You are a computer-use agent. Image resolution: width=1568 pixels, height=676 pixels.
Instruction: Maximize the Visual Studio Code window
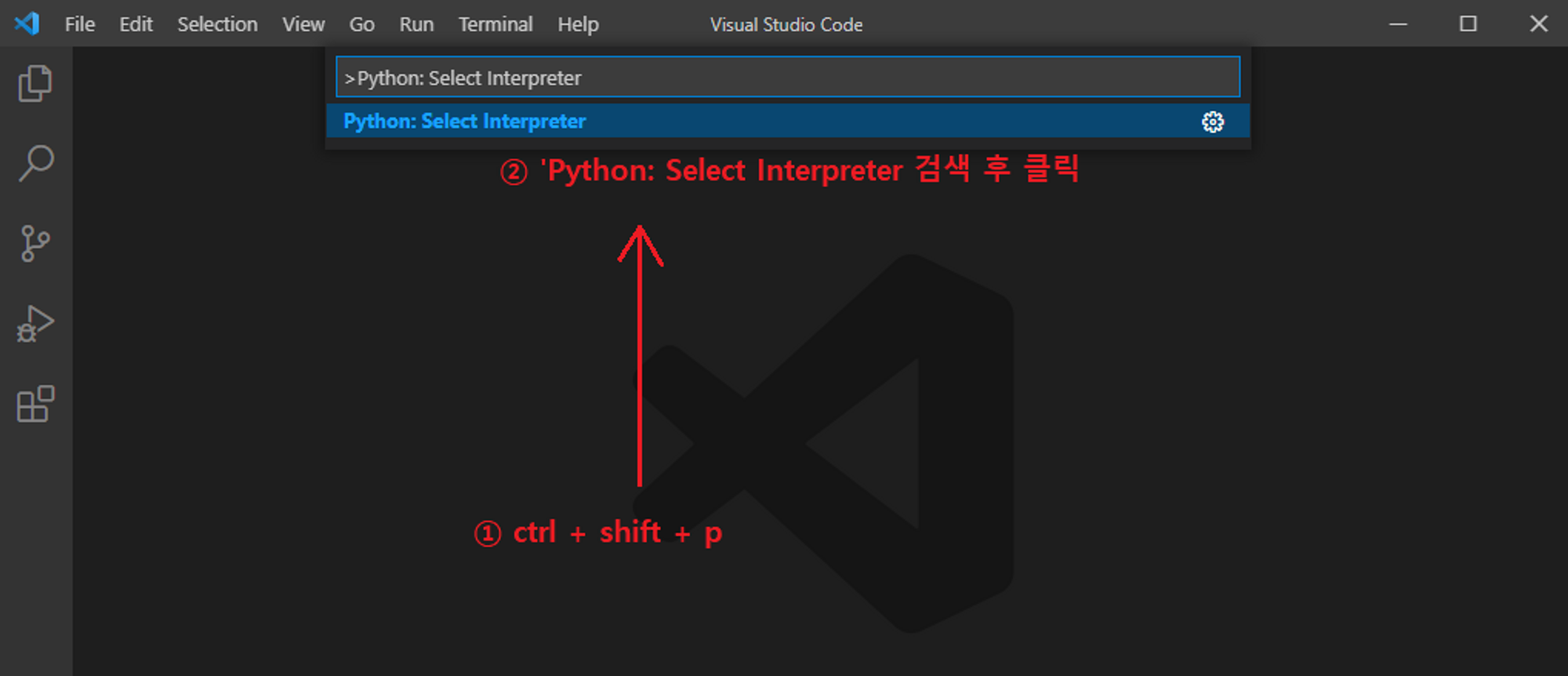tap(1468, 24)
